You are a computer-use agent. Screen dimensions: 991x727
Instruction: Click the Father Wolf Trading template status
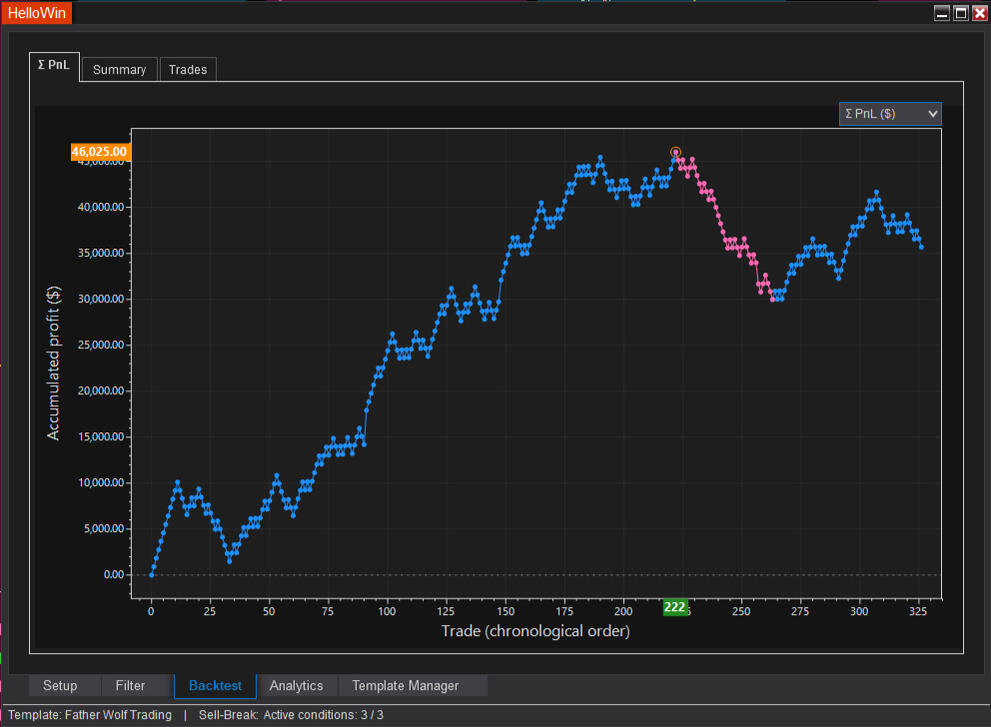90,715
